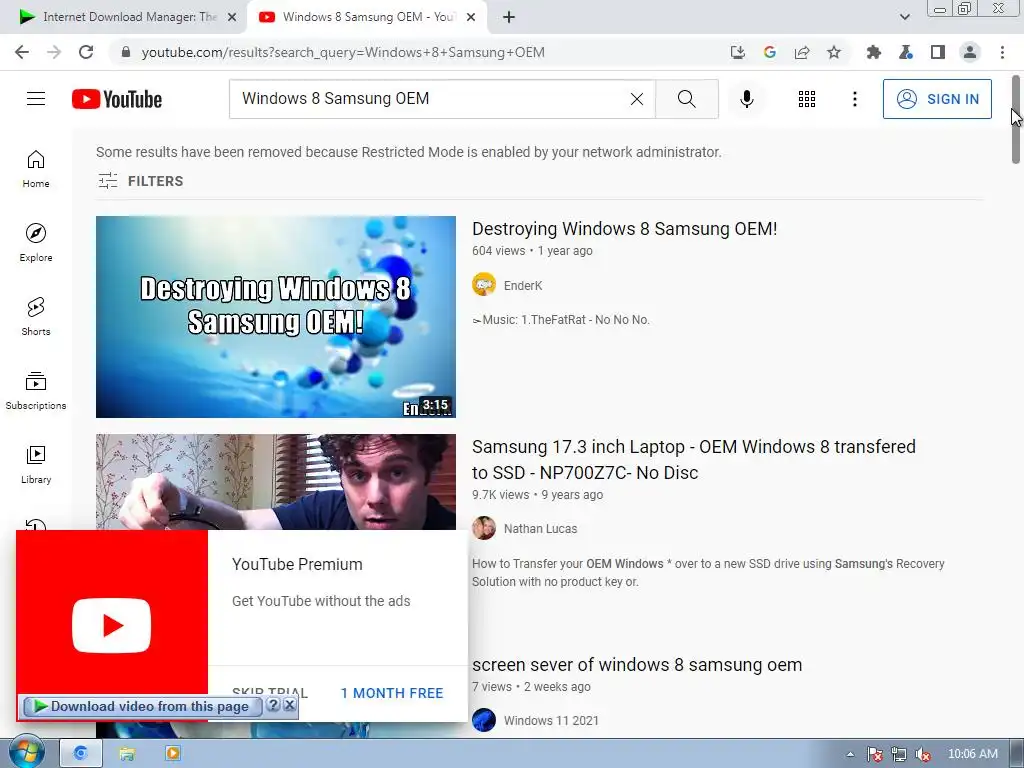The height and width of the screenshot is (768, 1024).
Task: Open the Action Center flag icon
Action: pyautogui.click(x=874, y=754)
